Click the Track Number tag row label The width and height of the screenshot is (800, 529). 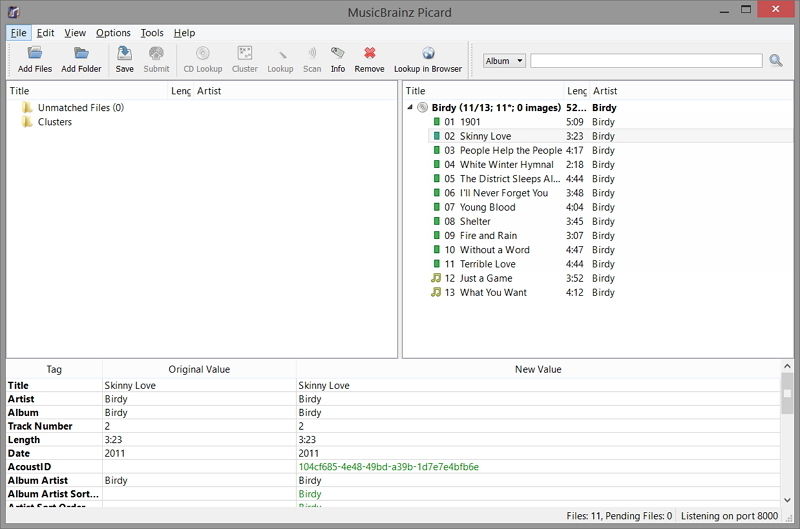[x=40, y=426]
